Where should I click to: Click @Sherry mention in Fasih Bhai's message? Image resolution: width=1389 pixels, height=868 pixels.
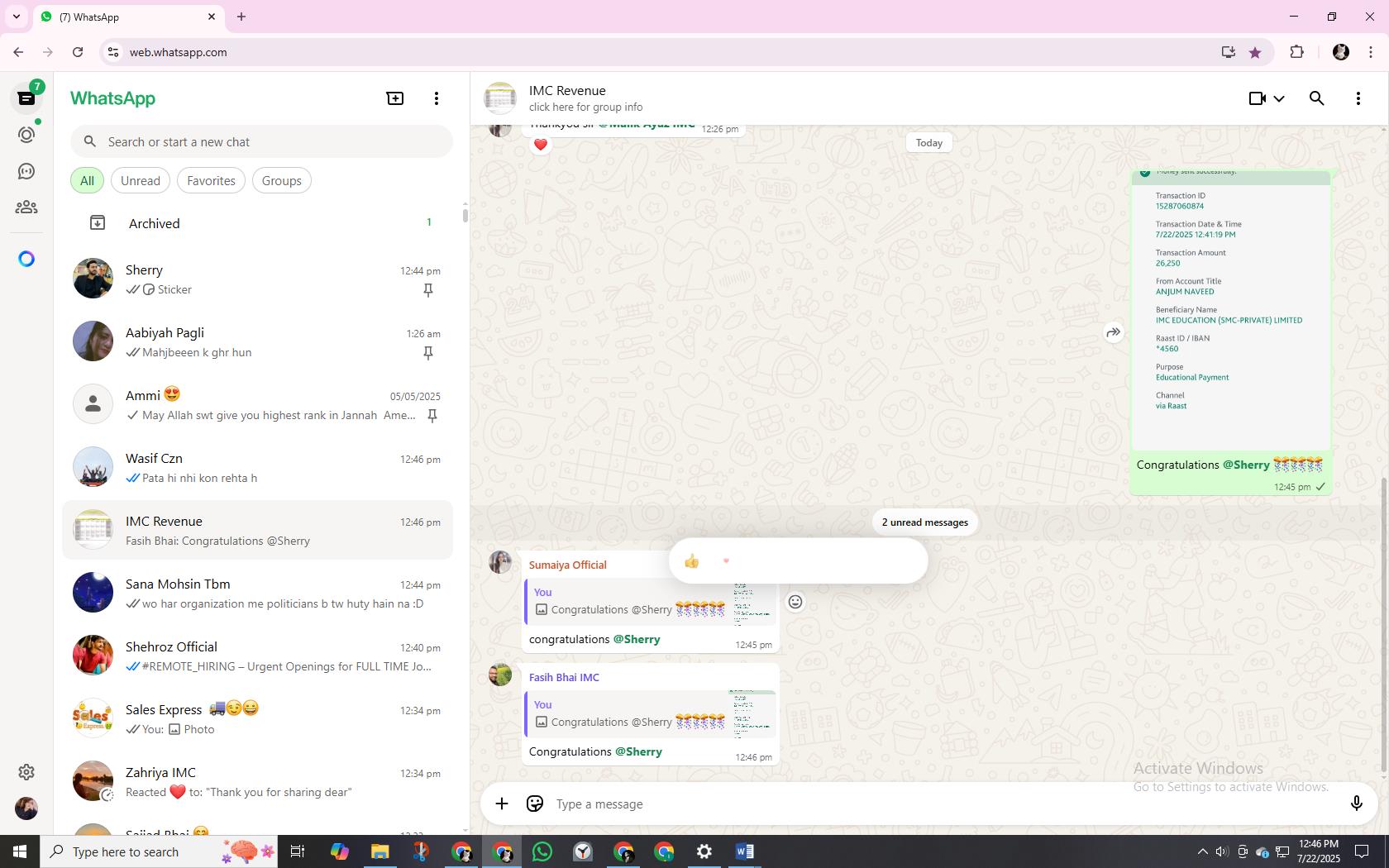[x=638, y=751]
